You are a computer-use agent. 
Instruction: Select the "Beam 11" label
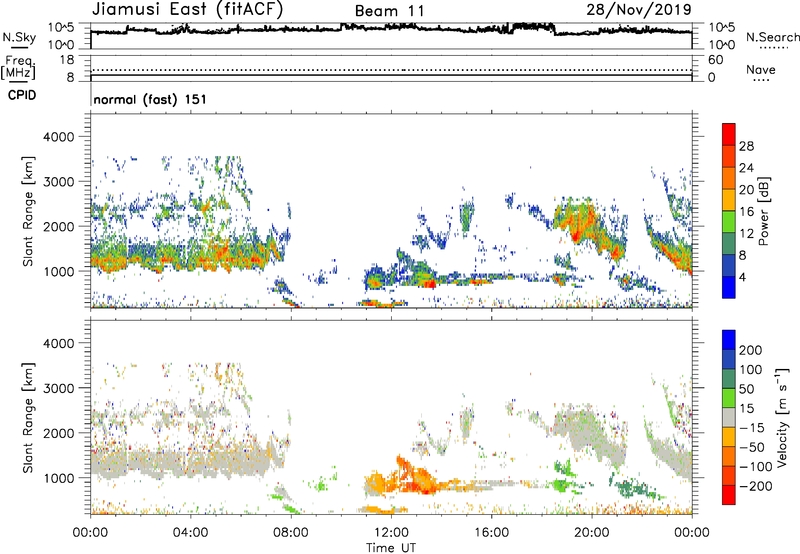point(389,11)
